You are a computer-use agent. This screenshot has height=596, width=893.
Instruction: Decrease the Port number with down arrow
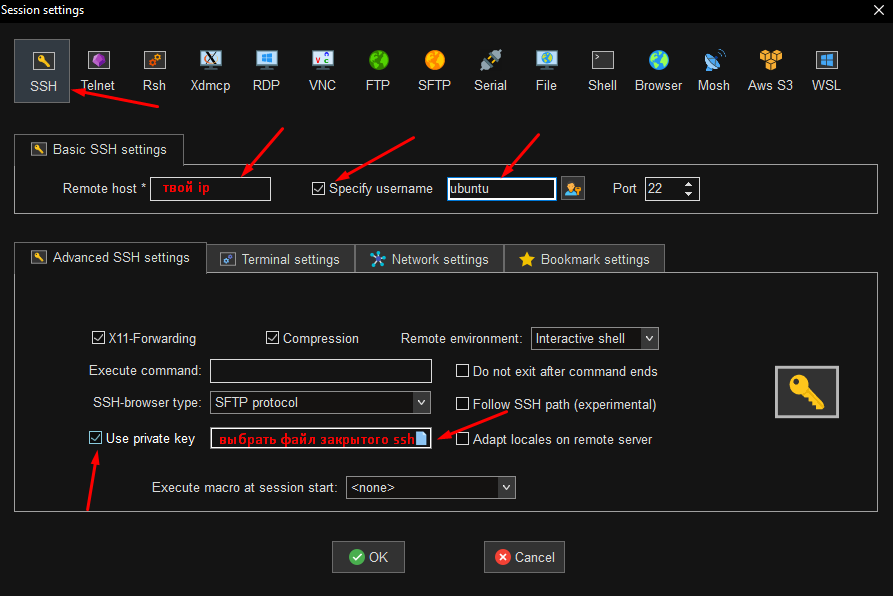pyautogui.click(x=689, y=194)
